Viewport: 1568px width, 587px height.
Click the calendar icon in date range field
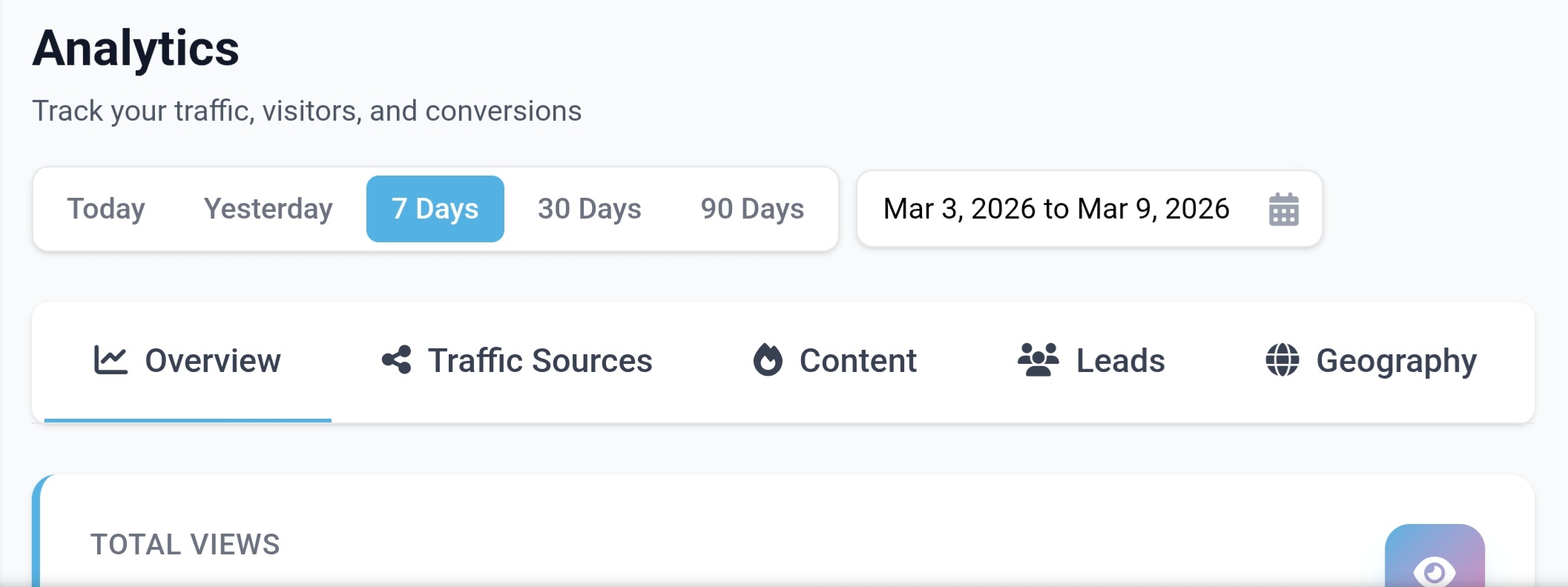[x=1283, y=209]
